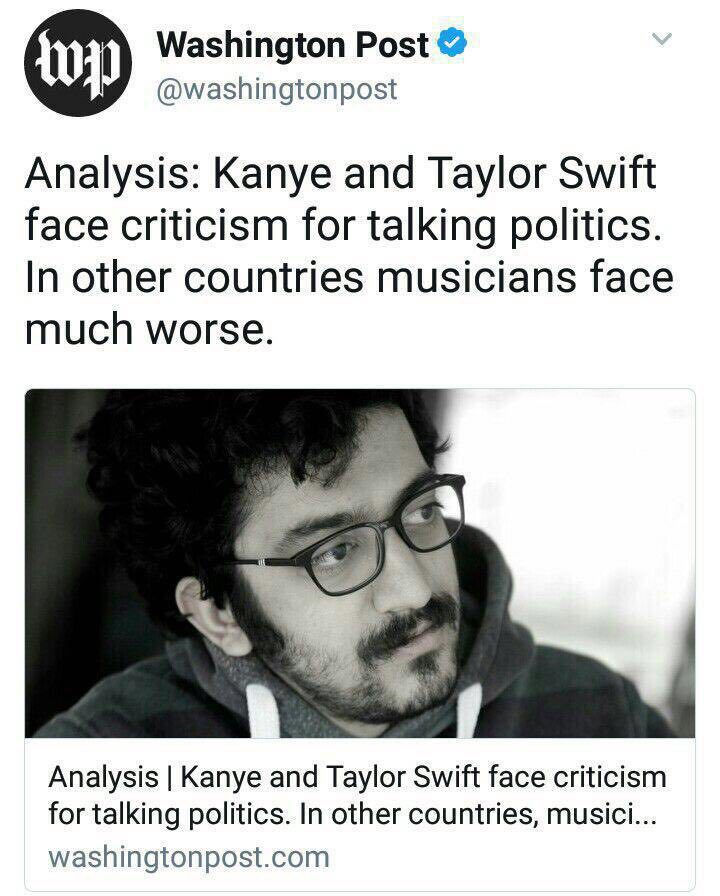Open the article preview photo
This screenshot has height=896, width=720.
click(360, 563)
